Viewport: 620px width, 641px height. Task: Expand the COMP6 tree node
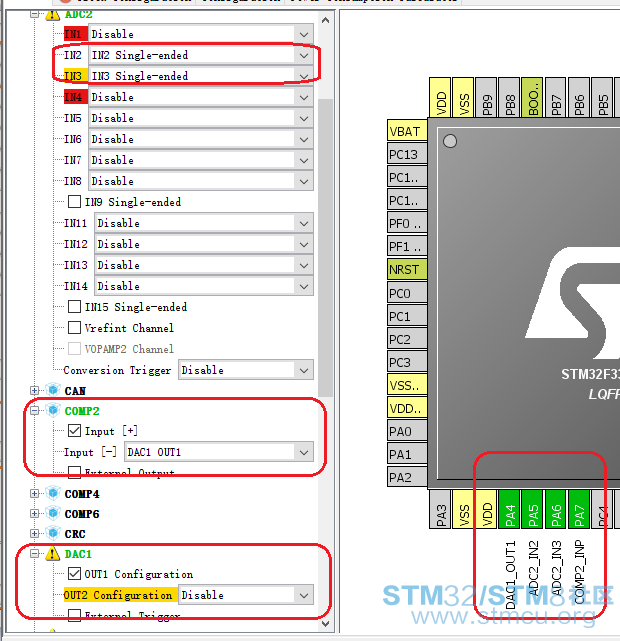click(34, 513)
